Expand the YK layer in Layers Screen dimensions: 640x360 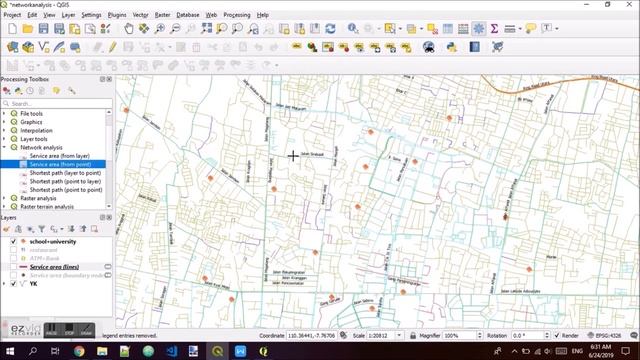click(4, 284)
